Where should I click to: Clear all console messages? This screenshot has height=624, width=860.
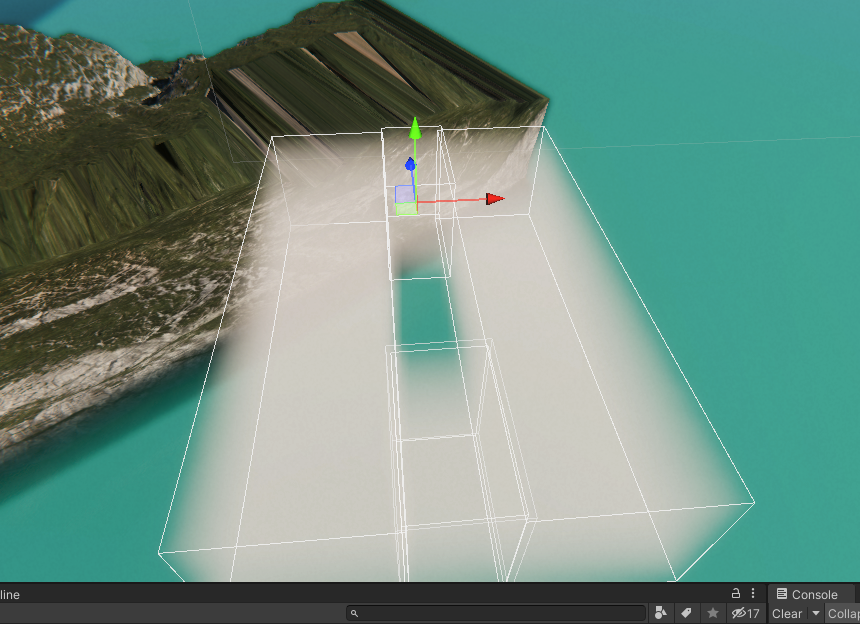point(786,613)
